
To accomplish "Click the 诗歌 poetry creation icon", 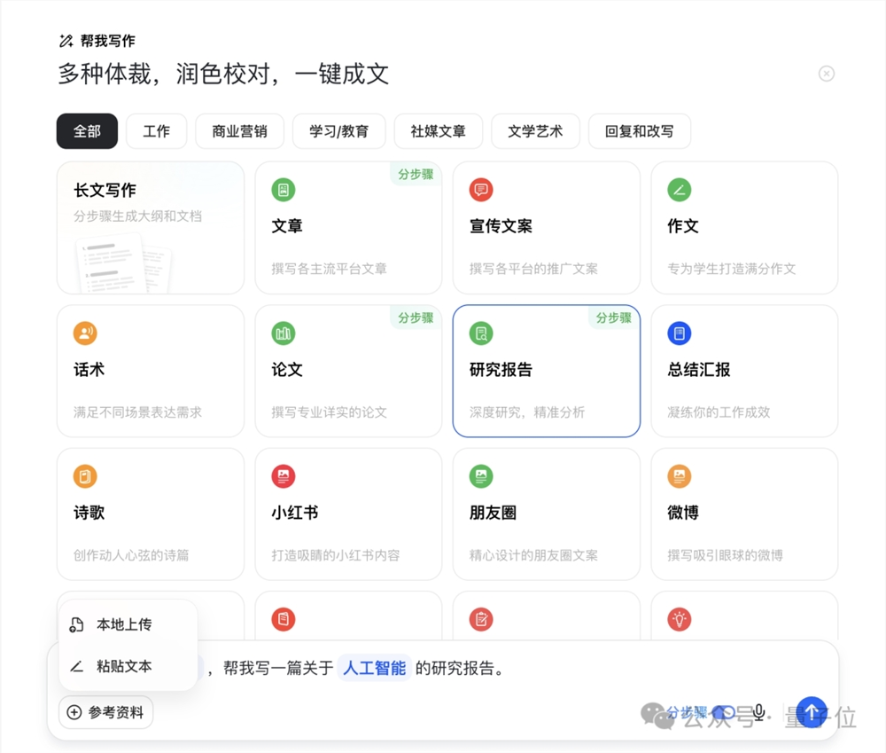I will (85, 476).
